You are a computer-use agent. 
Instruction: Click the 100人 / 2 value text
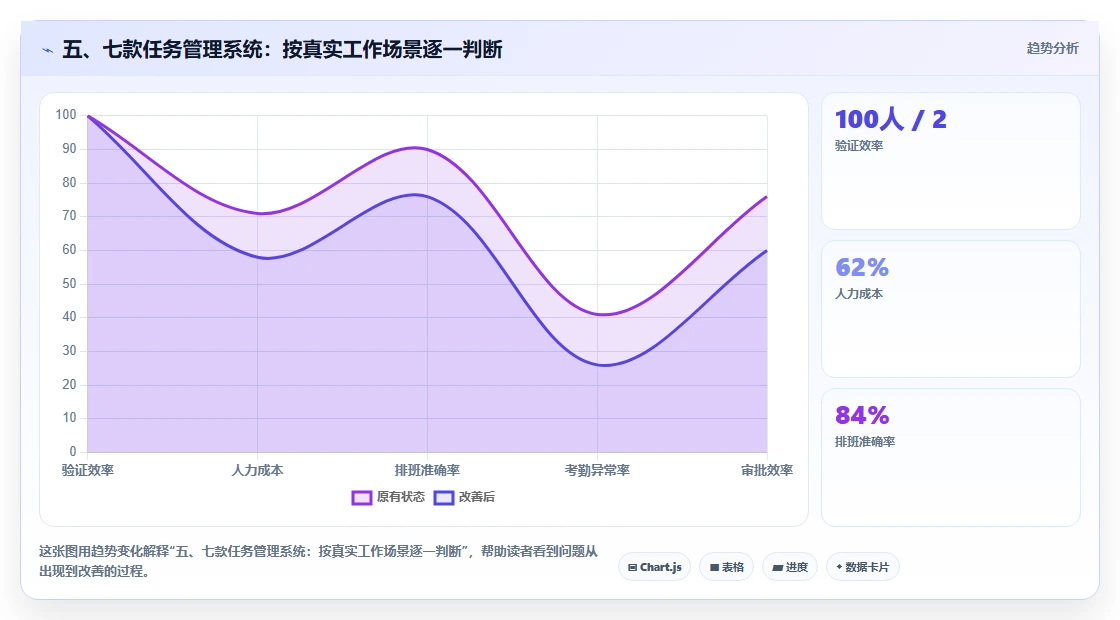891,119
